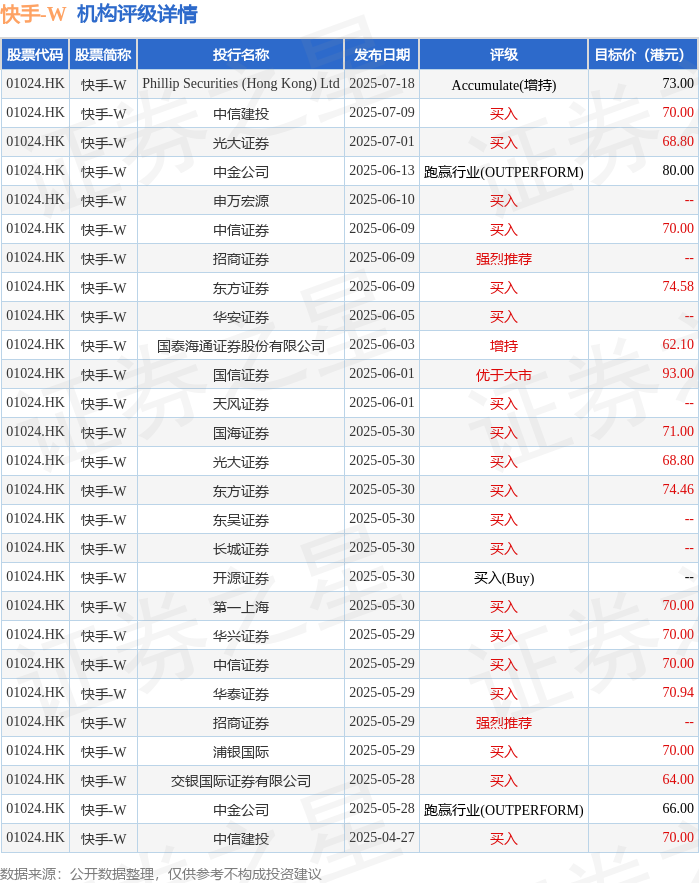This screenshot has height=883, width=699.
Task: Select the 70.94 target price
Action: (678, 693)
